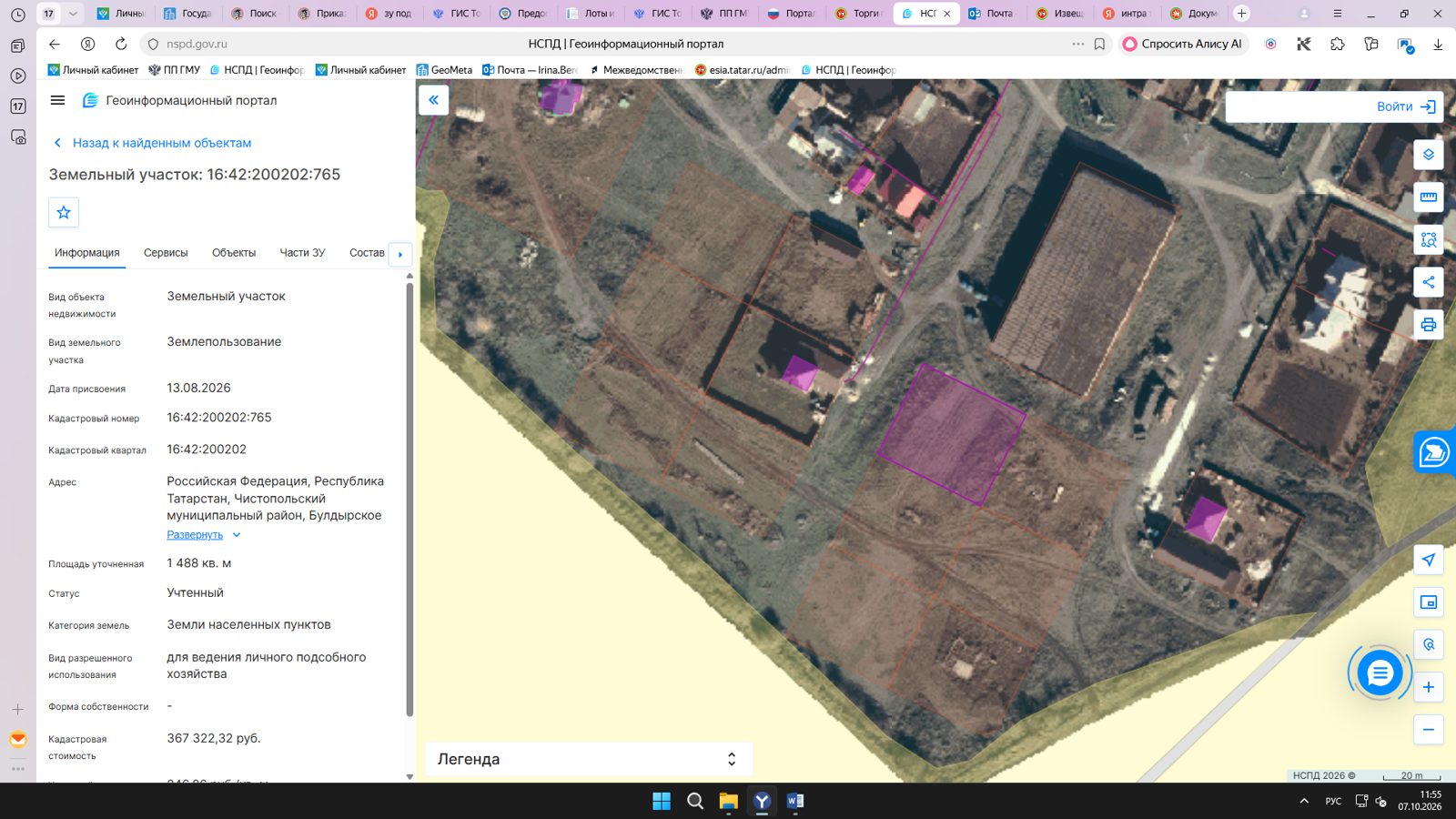1456x819 pixels.
Task: Open the ПП ГМУ bookmark
Action: [174, 70]
